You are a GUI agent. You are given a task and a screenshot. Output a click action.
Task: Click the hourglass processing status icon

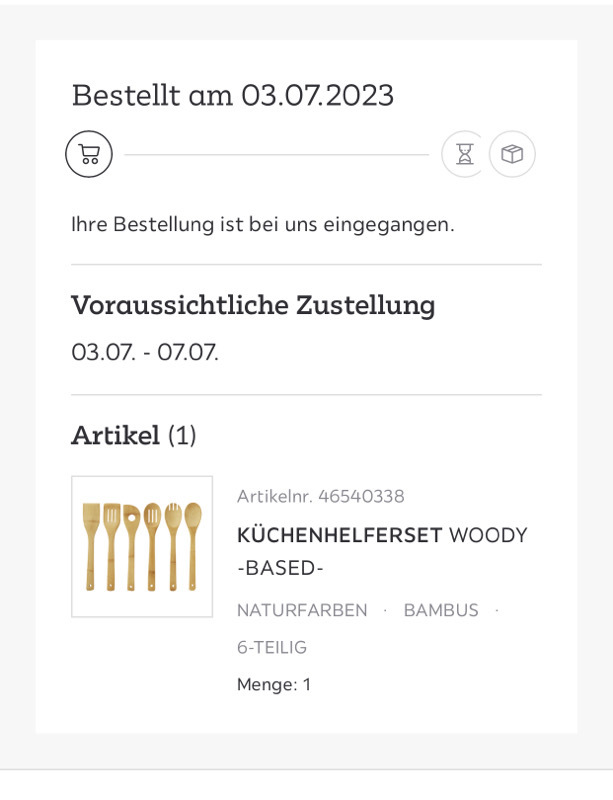465,155
